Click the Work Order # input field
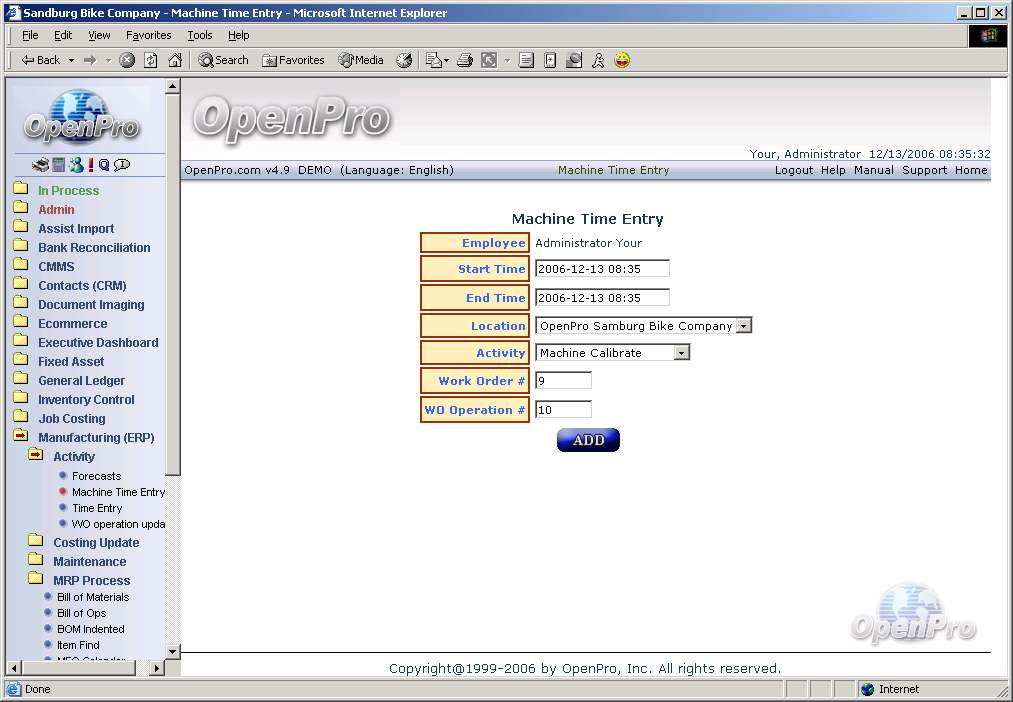This screenshot has height=702, width=1013. tap(563, 381)
